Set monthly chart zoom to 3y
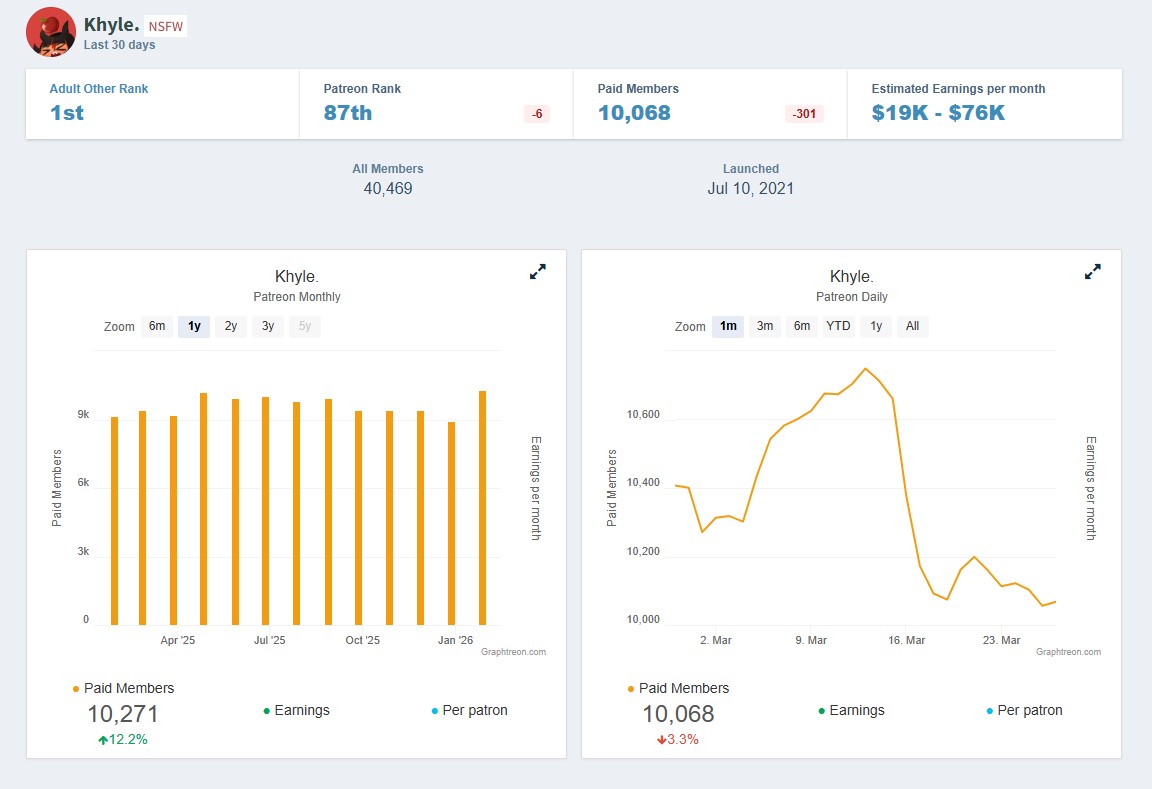 pyautogui.click(x=268, y=326)
